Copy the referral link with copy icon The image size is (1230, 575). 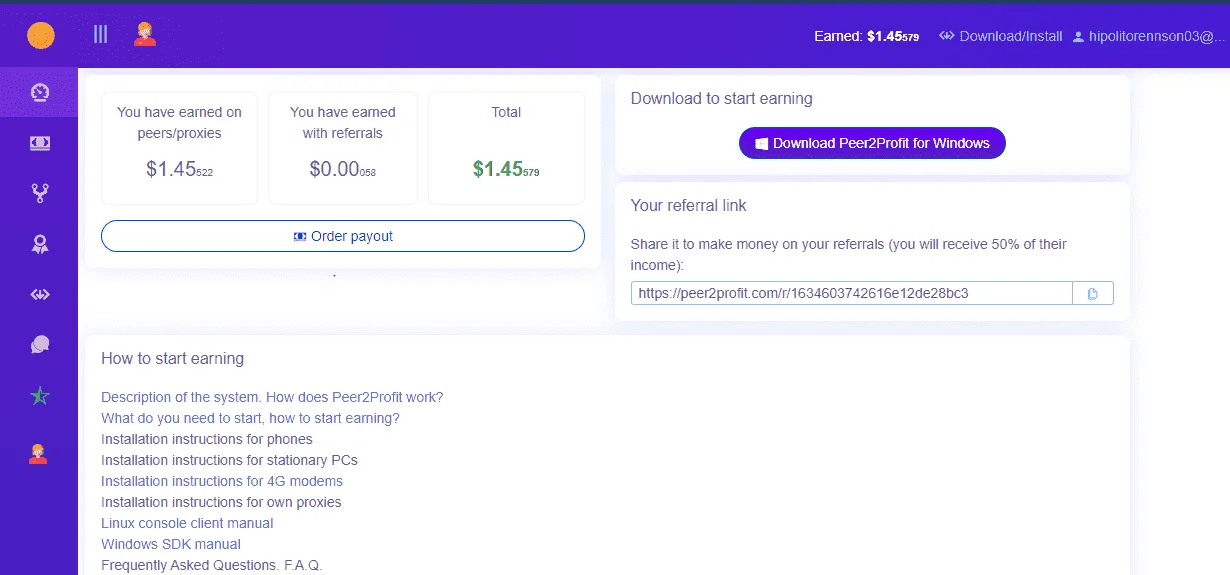(x=1093, y=293)
